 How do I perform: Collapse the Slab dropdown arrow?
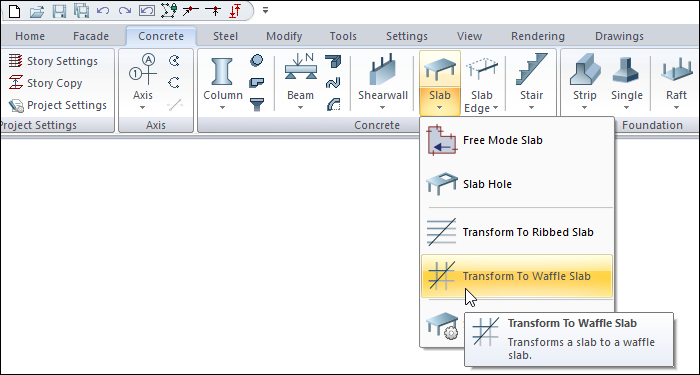click(x=440, y=107)
